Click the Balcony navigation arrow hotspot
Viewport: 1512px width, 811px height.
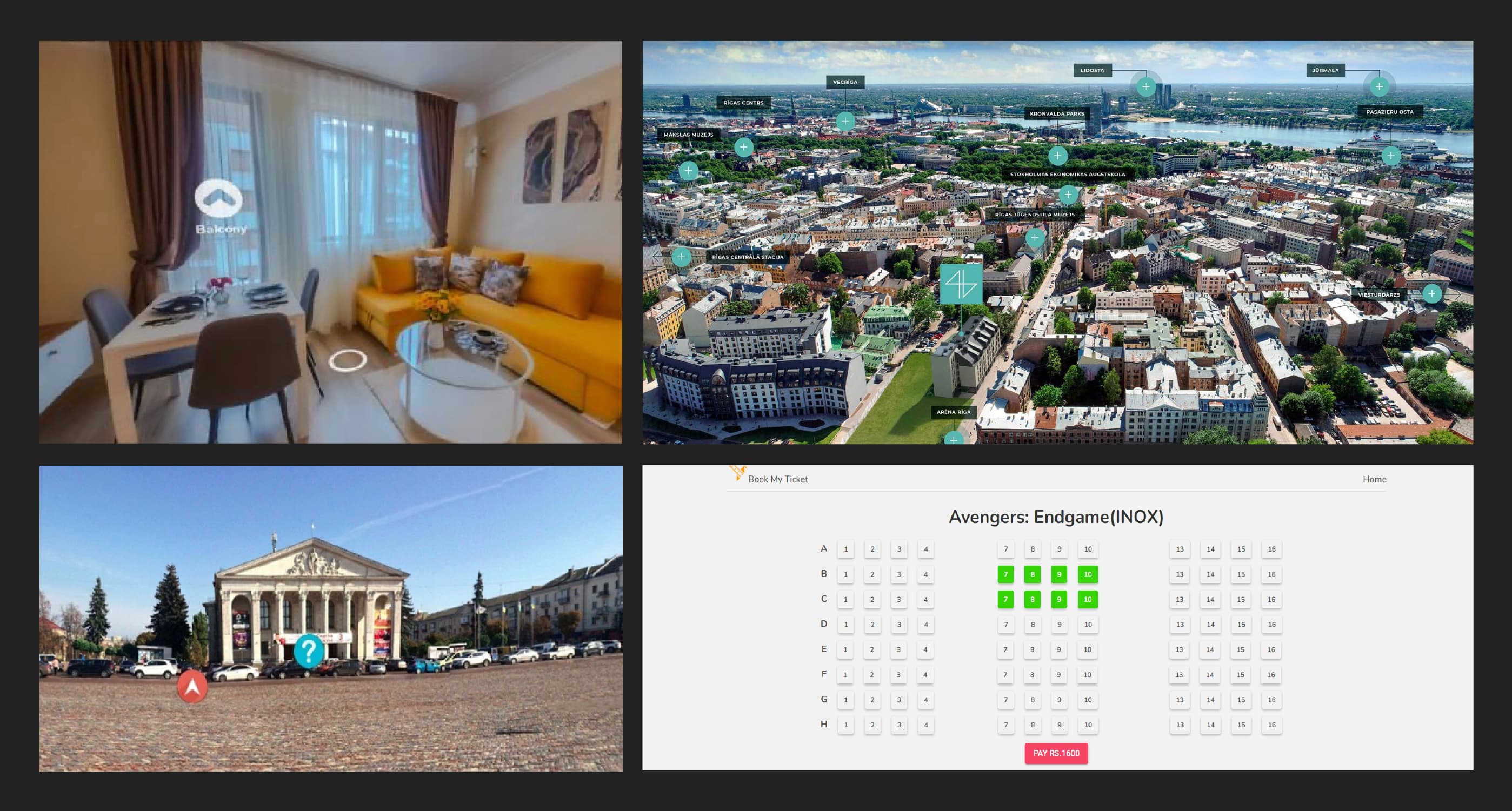tap(219, 198)
